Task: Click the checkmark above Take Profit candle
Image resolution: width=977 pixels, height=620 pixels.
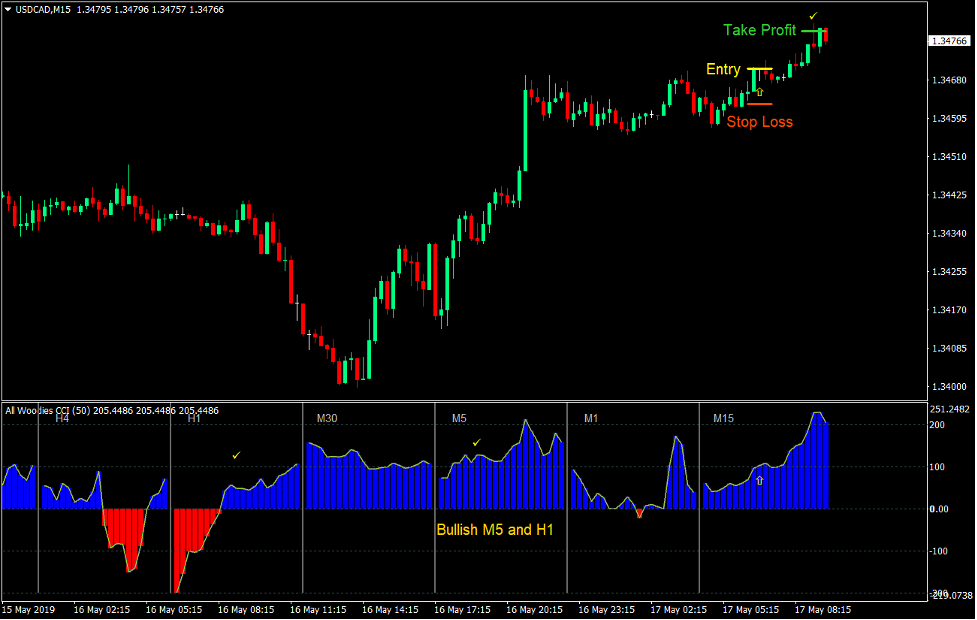Action: (813, 16)
